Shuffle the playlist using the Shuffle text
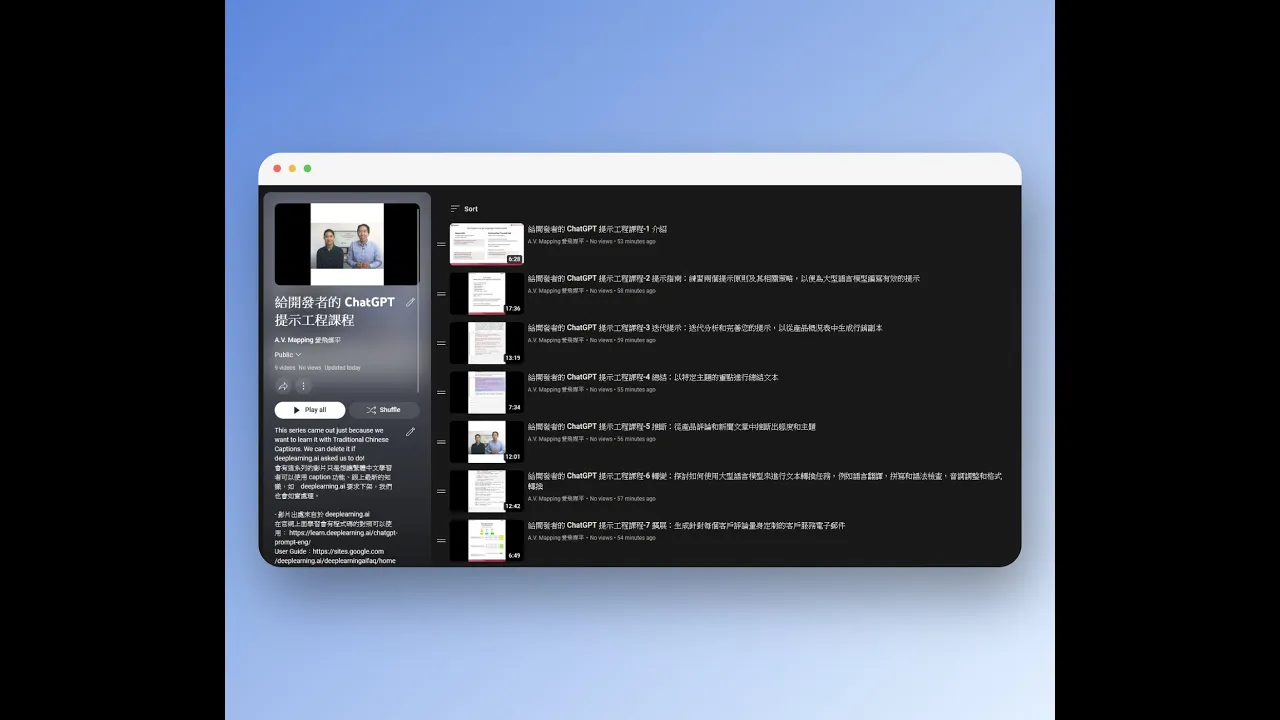Image resolution: width=1280 pixels, height=720 pixels. [390, 410]
